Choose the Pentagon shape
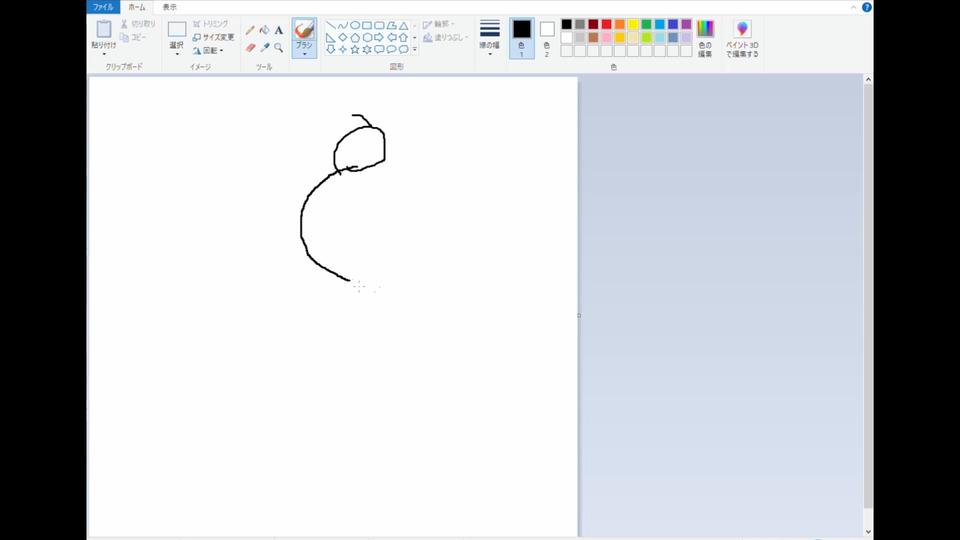 (355, 37)
